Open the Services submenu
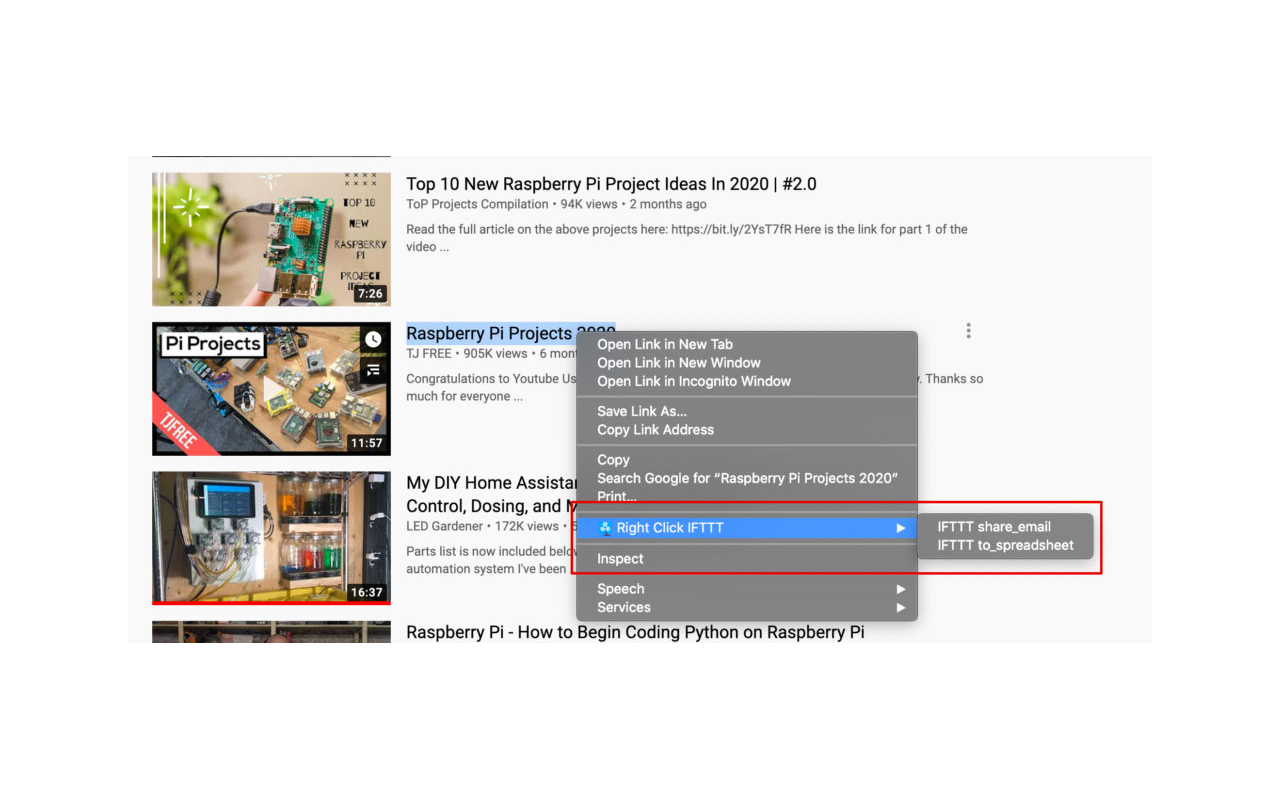 click(x=747, y=607)
